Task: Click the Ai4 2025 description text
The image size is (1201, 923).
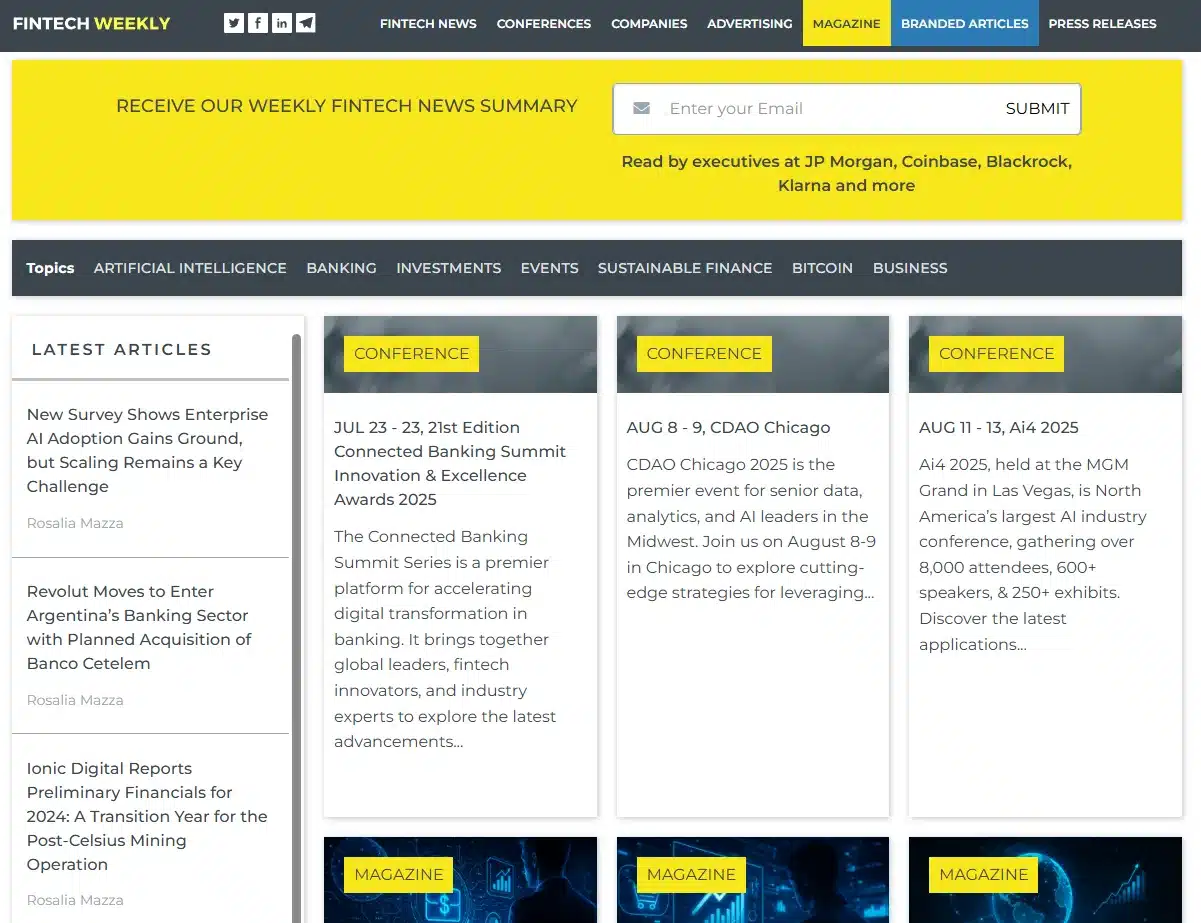Action: click(1032, 554)
